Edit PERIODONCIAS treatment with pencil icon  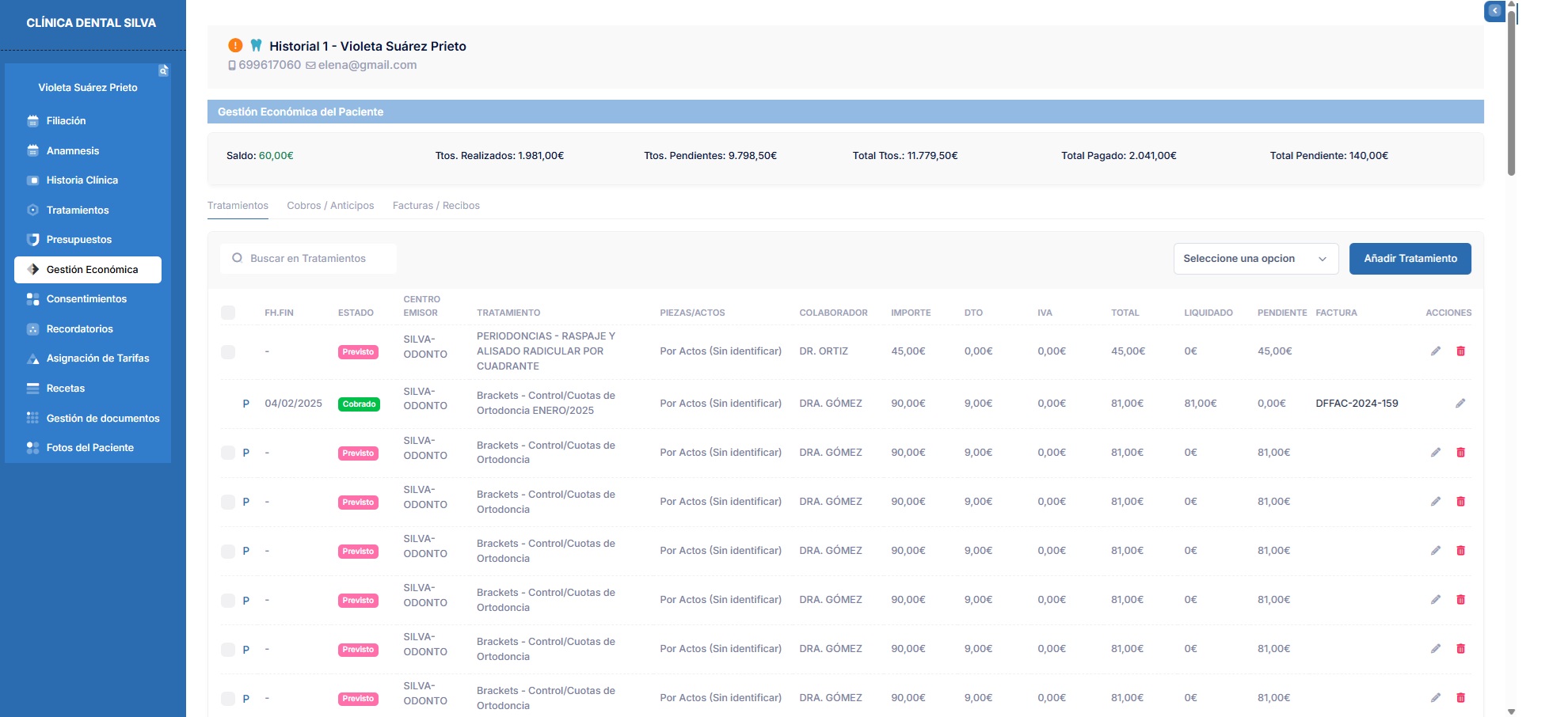[x=1435, y=351]
